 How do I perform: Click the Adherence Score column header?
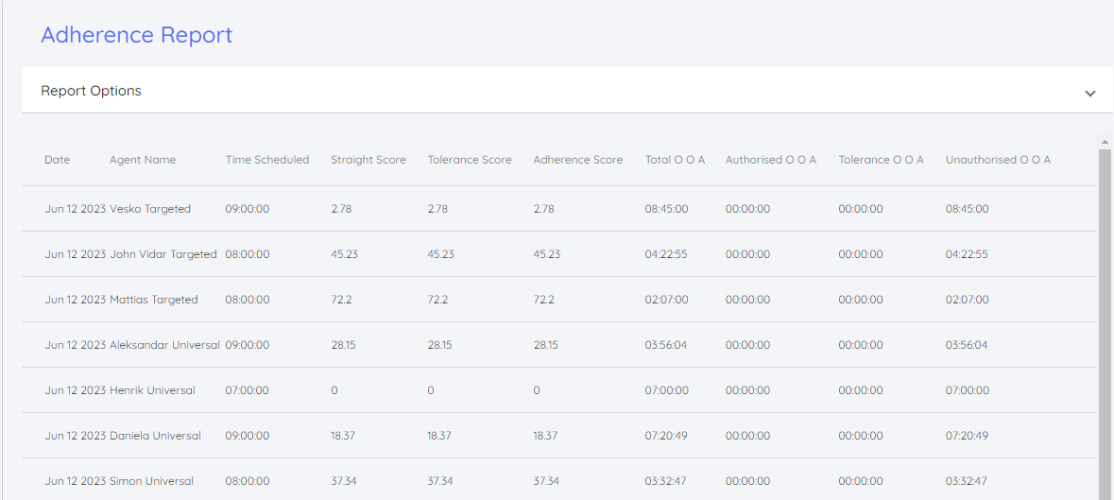577,160
